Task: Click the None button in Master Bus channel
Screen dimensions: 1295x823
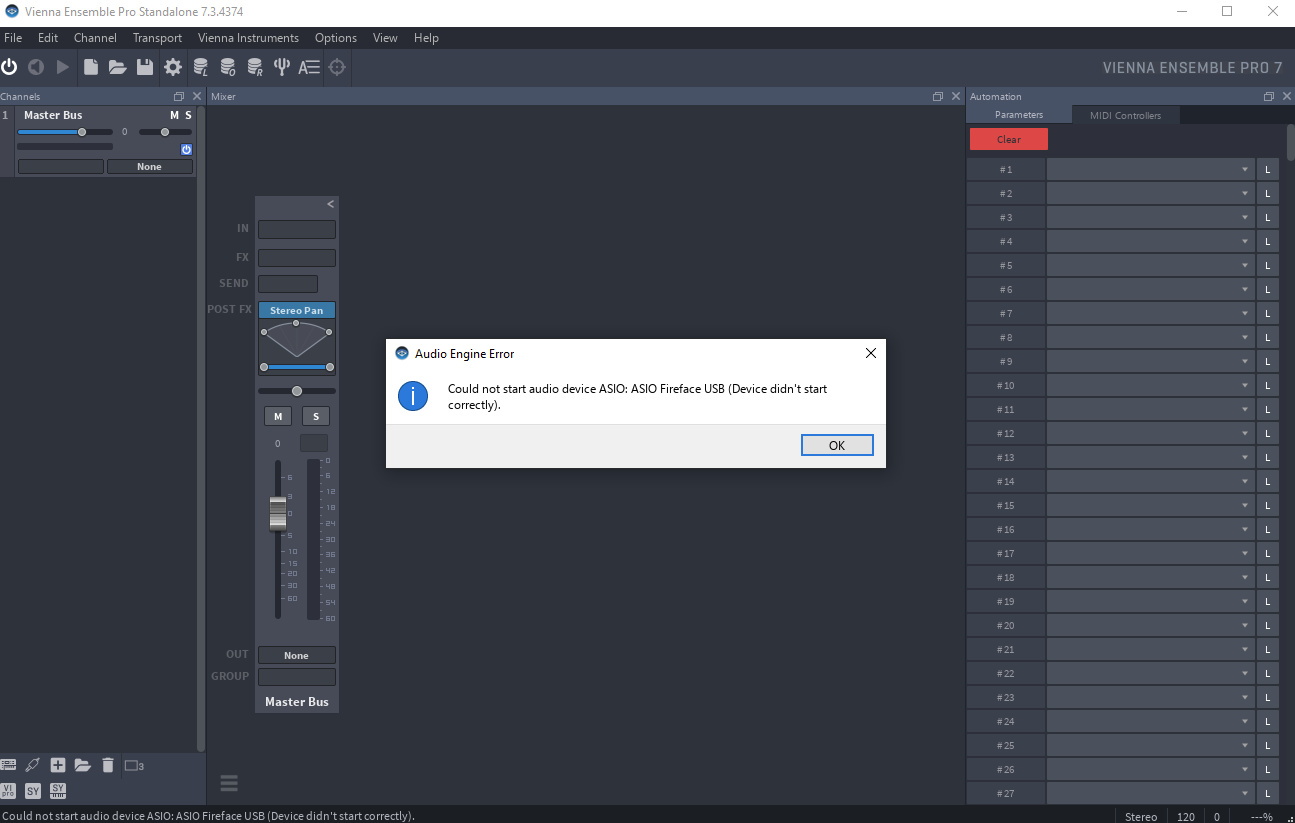Action: click(150, 167)
